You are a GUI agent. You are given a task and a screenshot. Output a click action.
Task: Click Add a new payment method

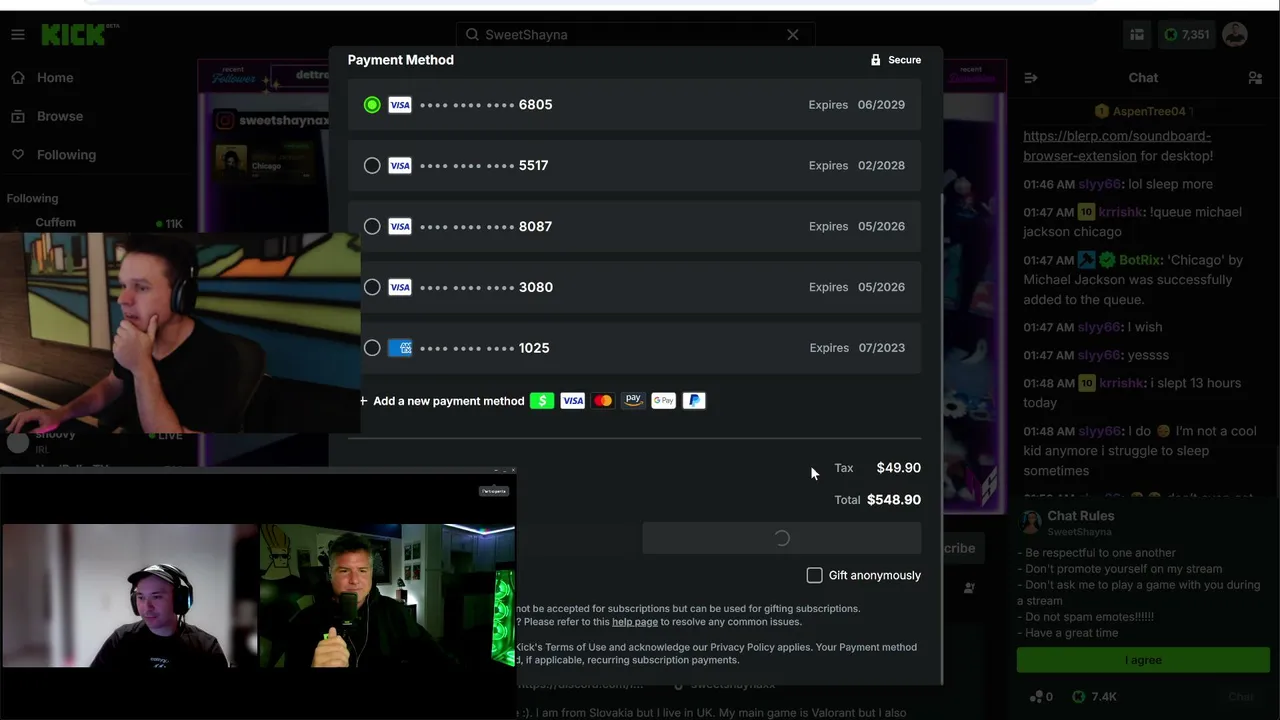[442, 401]
